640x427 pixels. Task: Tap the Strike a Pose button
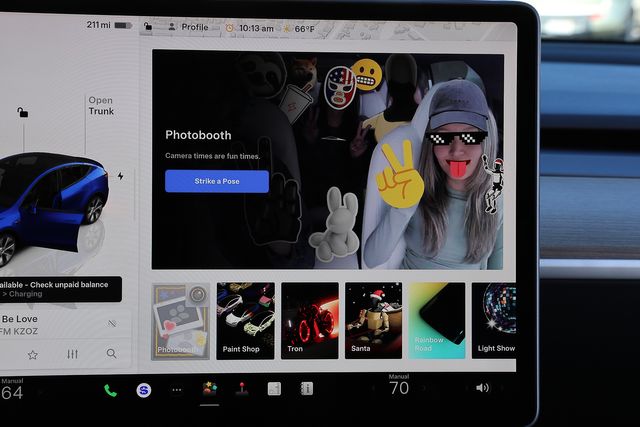point(217,181)
